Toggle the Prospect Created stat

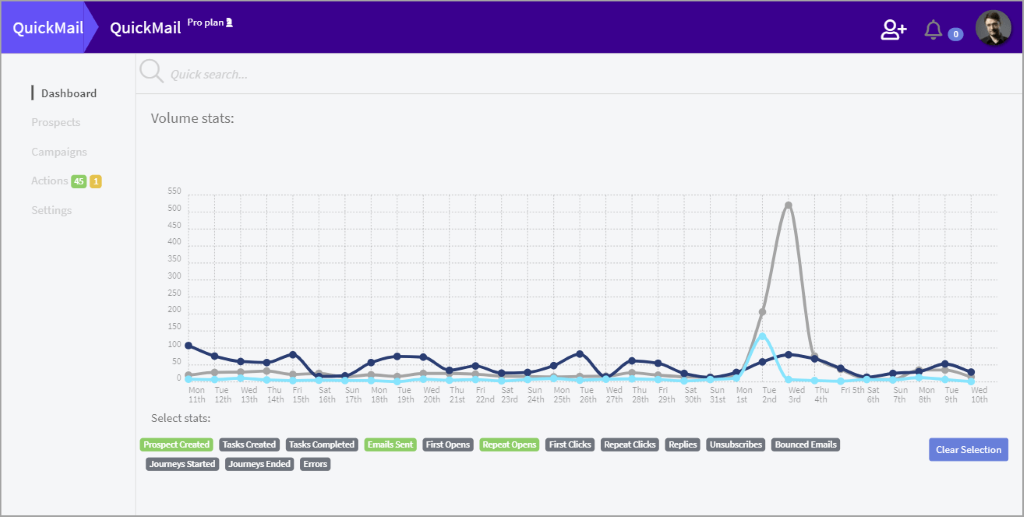pyautogui.click(x=177, y=445)
